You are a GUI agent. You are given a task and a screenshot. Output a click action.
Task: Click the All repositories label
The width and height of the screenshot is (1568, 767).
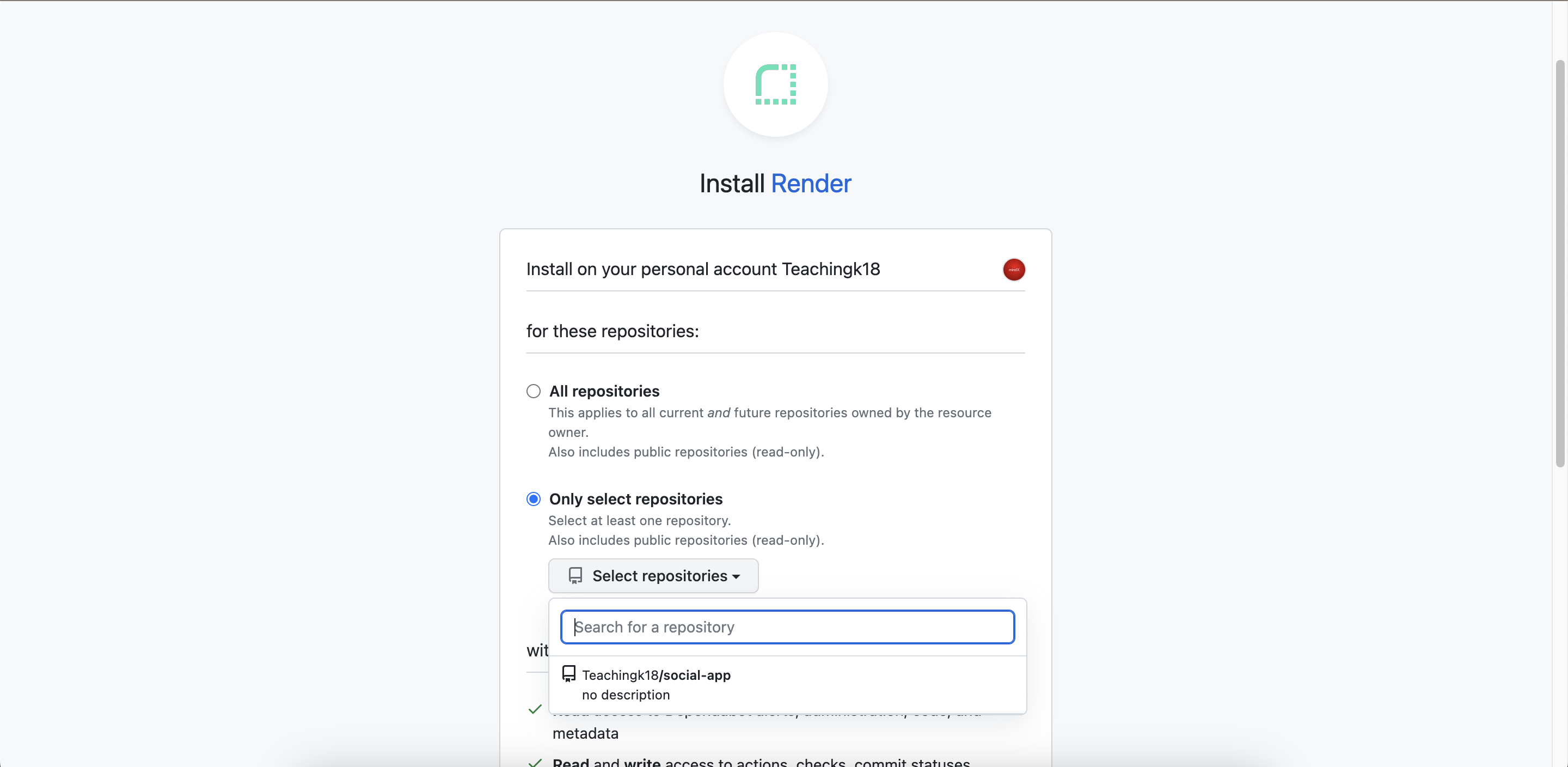pyautogui.click(x=604, y=391)
